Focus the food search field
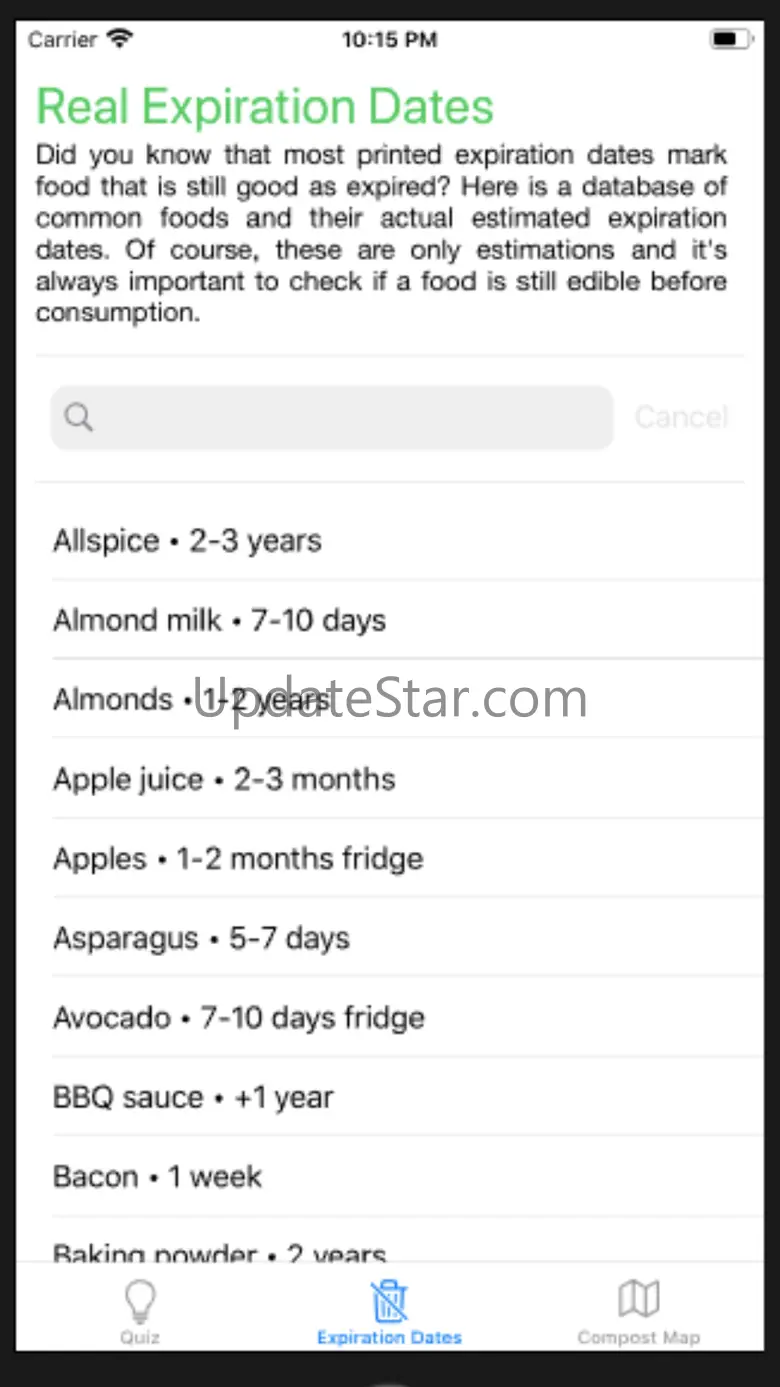Screen dimensions: 780x1387 (x=350, y=417)
